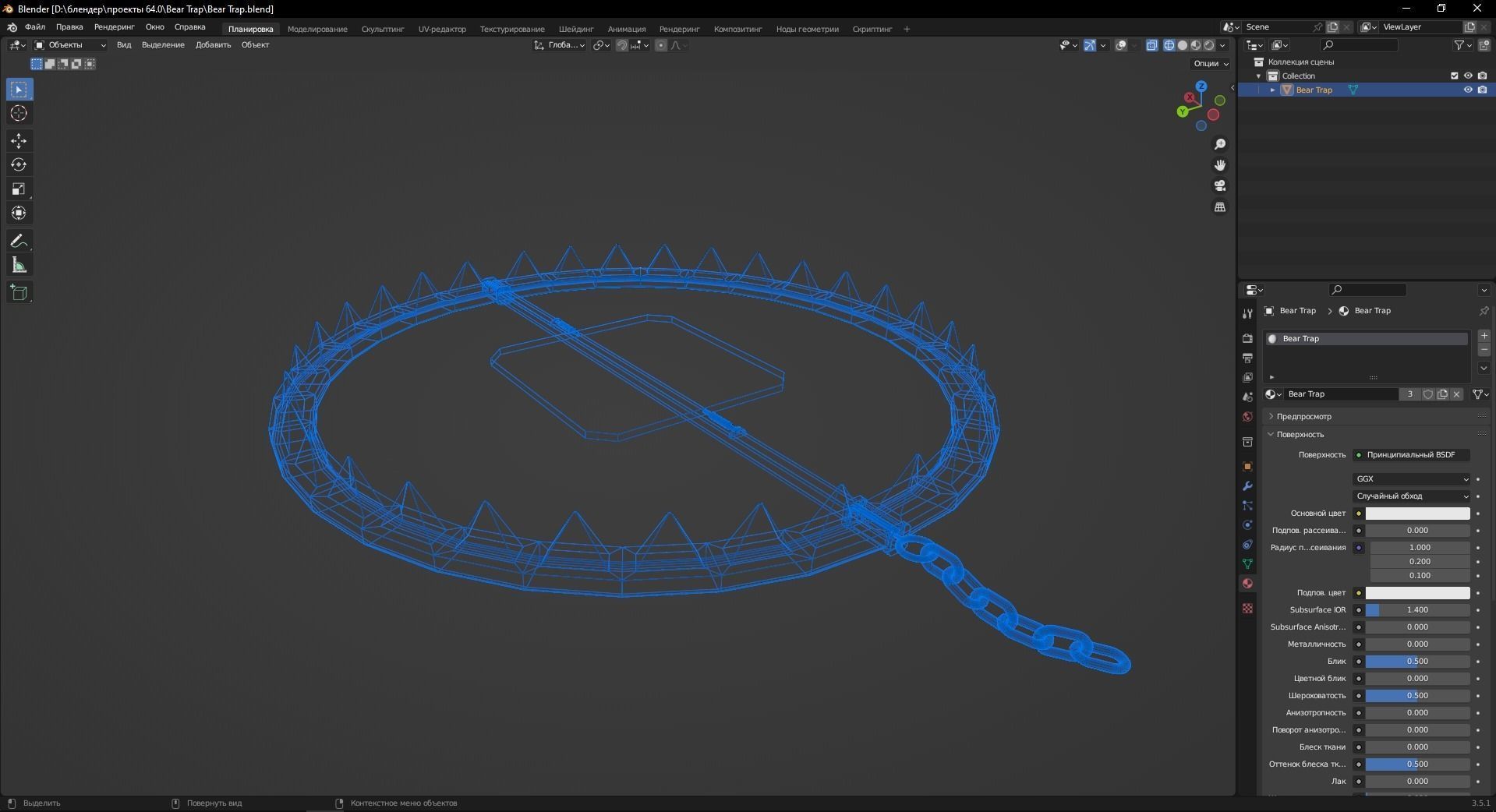Image resolution: width=1496 pixels, height=812 pixels.
Task: Open the Правка menu
Action: [69, 27]
